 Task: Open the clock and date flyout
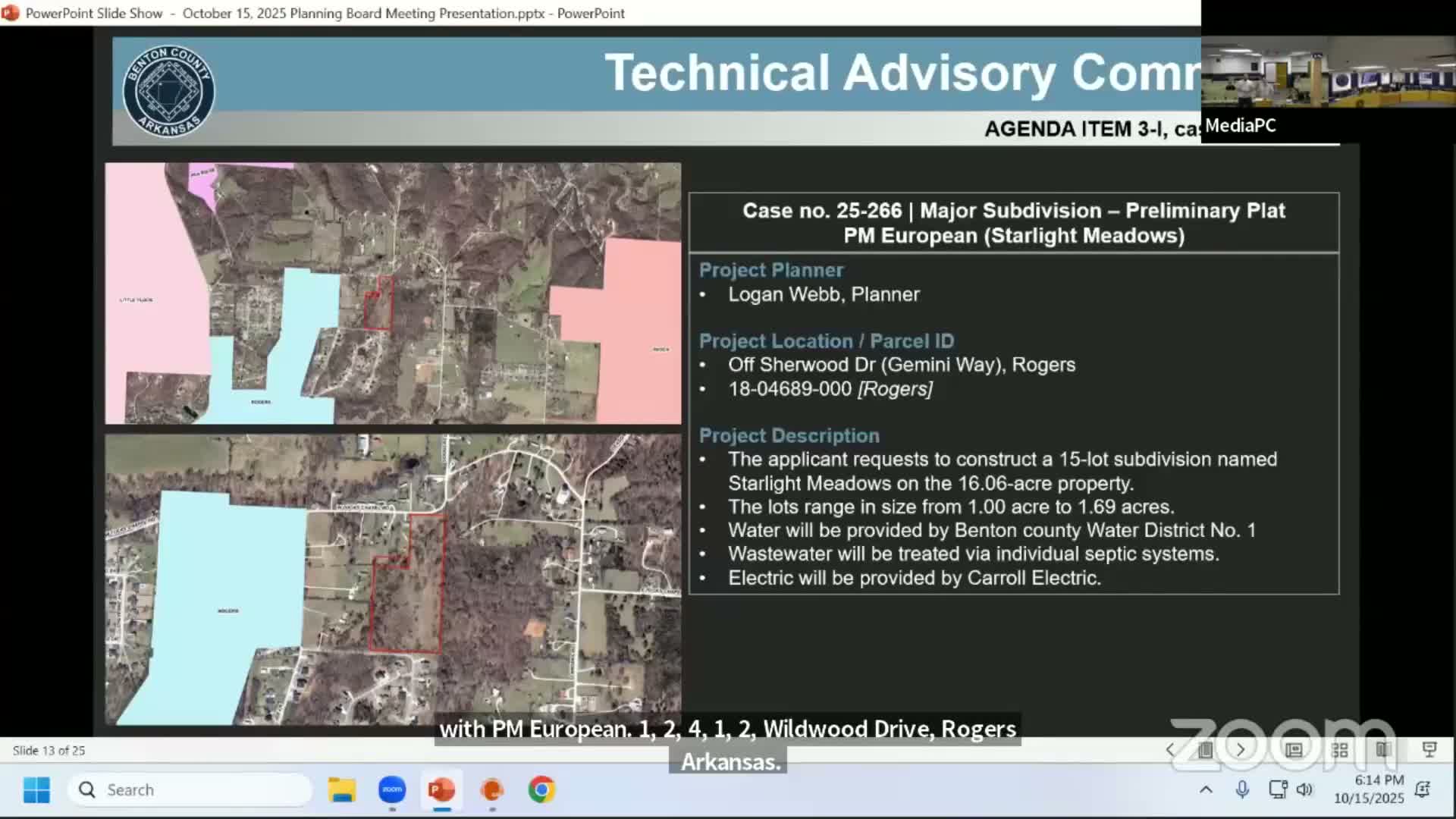coord(1369,789)
